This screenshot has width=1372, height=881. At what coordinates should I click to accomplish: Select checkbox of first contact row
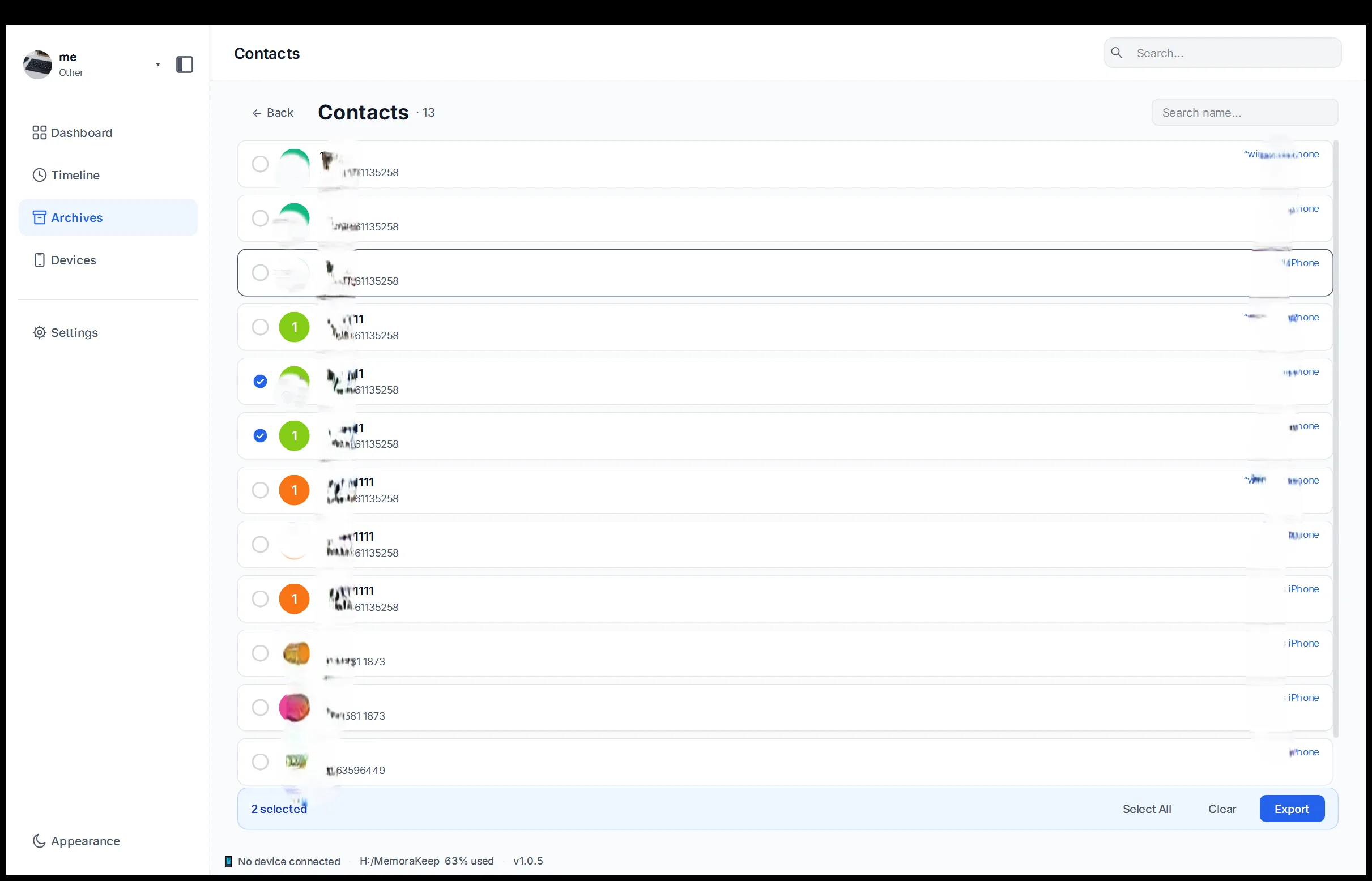[260, 164]
